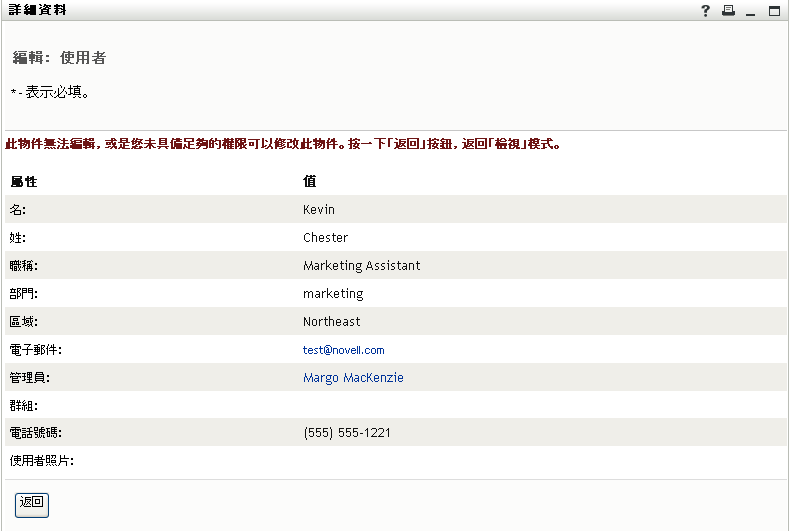Screen dimensions: 791x531
Task: Click the 電子郵件: attribute label
Action: coord(35,350)
